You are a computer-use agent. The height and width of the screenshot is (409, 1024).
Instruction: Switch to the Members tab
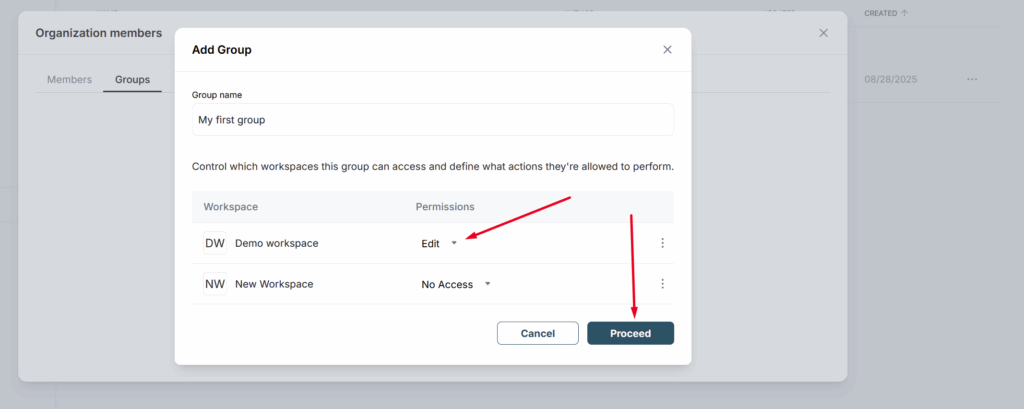coord(69,80)
